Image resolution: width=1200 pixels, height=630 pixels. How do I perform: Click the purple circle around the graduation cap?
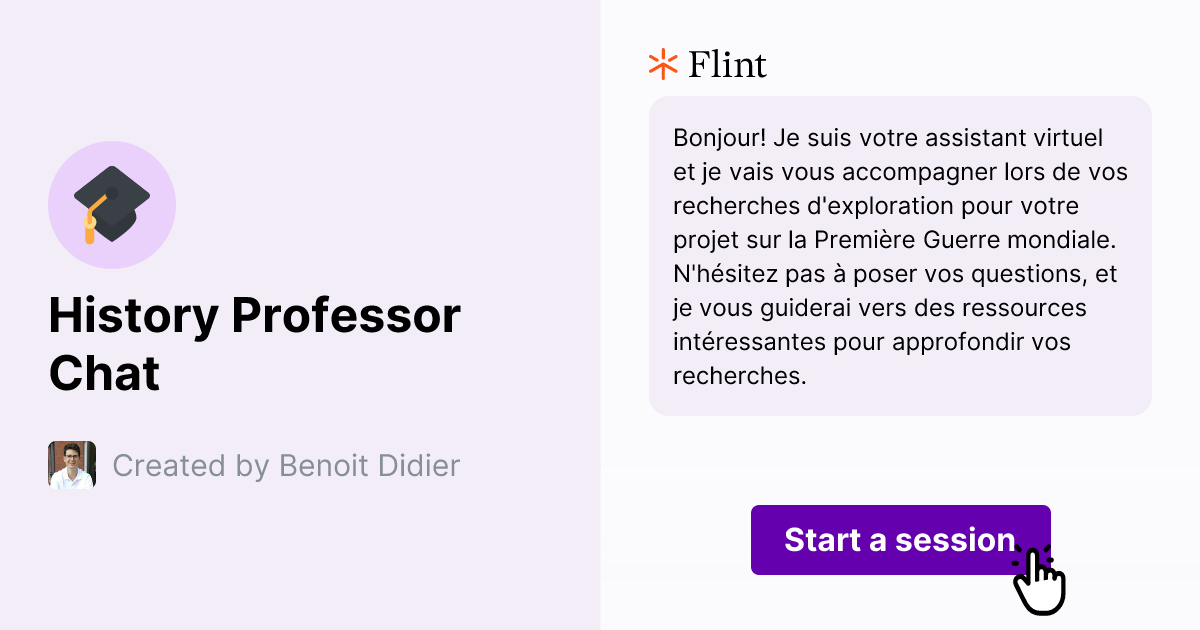tap(112, 204)
